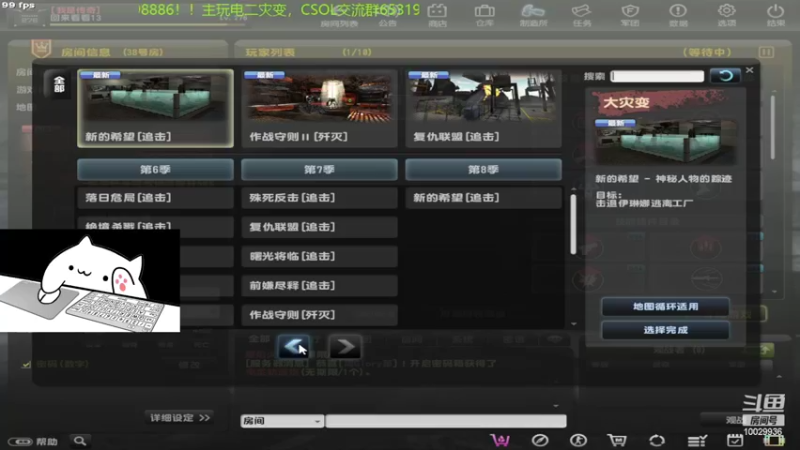Click the 第7季 season header
Screen dimensions: 800x450
click(319, 169)
